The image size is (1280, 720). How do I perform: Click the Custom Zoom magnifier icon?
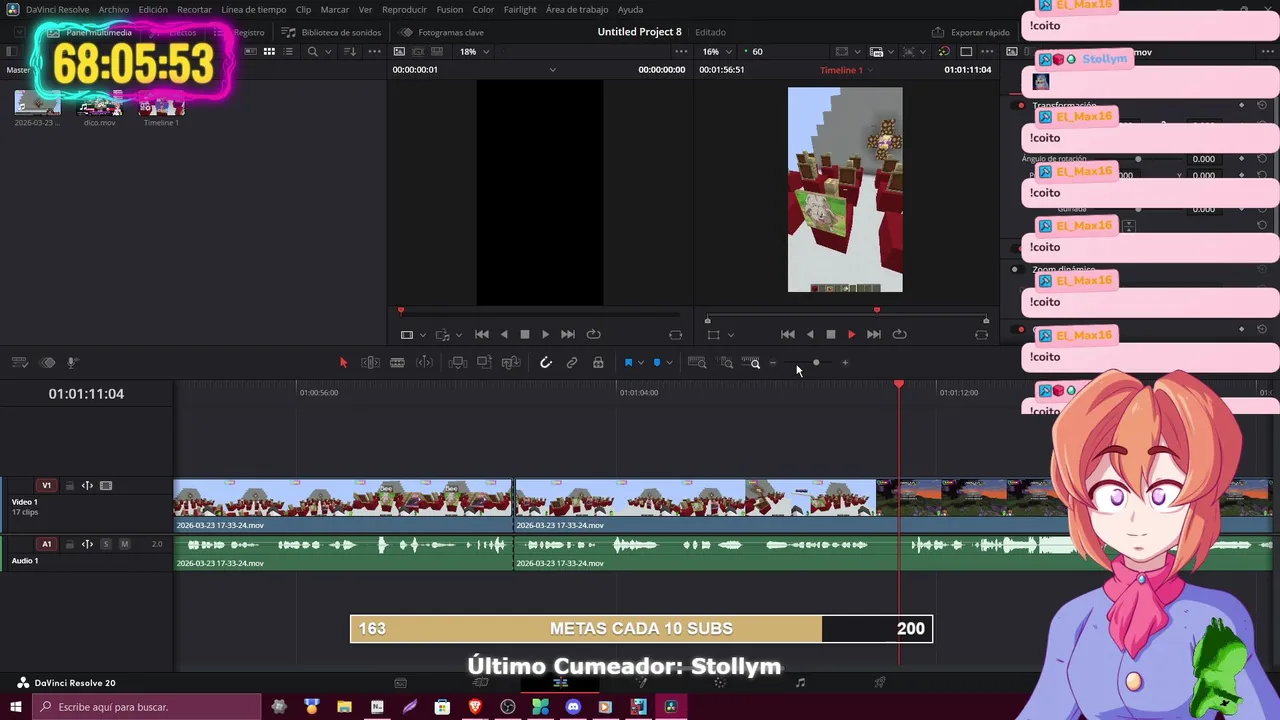pos(752,363)
